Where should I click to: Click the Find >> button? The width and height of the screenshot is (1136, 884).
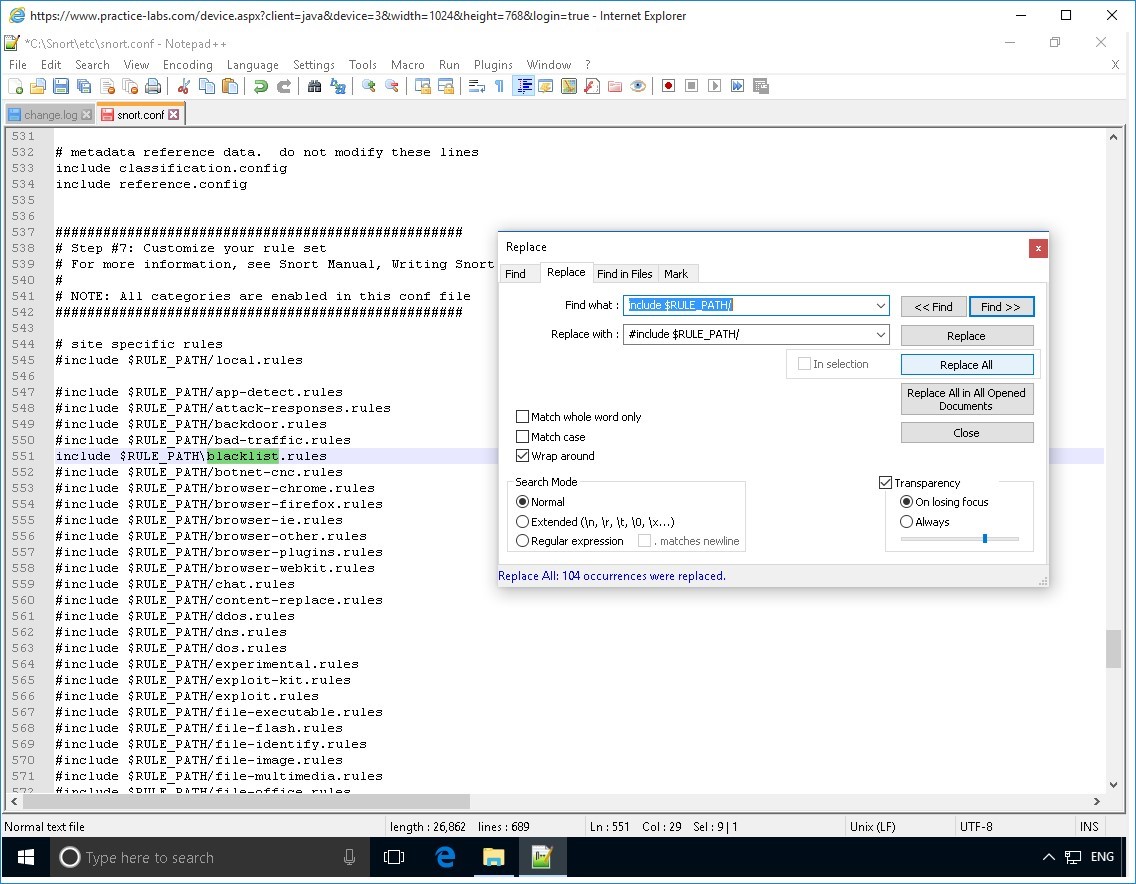(x=1000, y=307)
